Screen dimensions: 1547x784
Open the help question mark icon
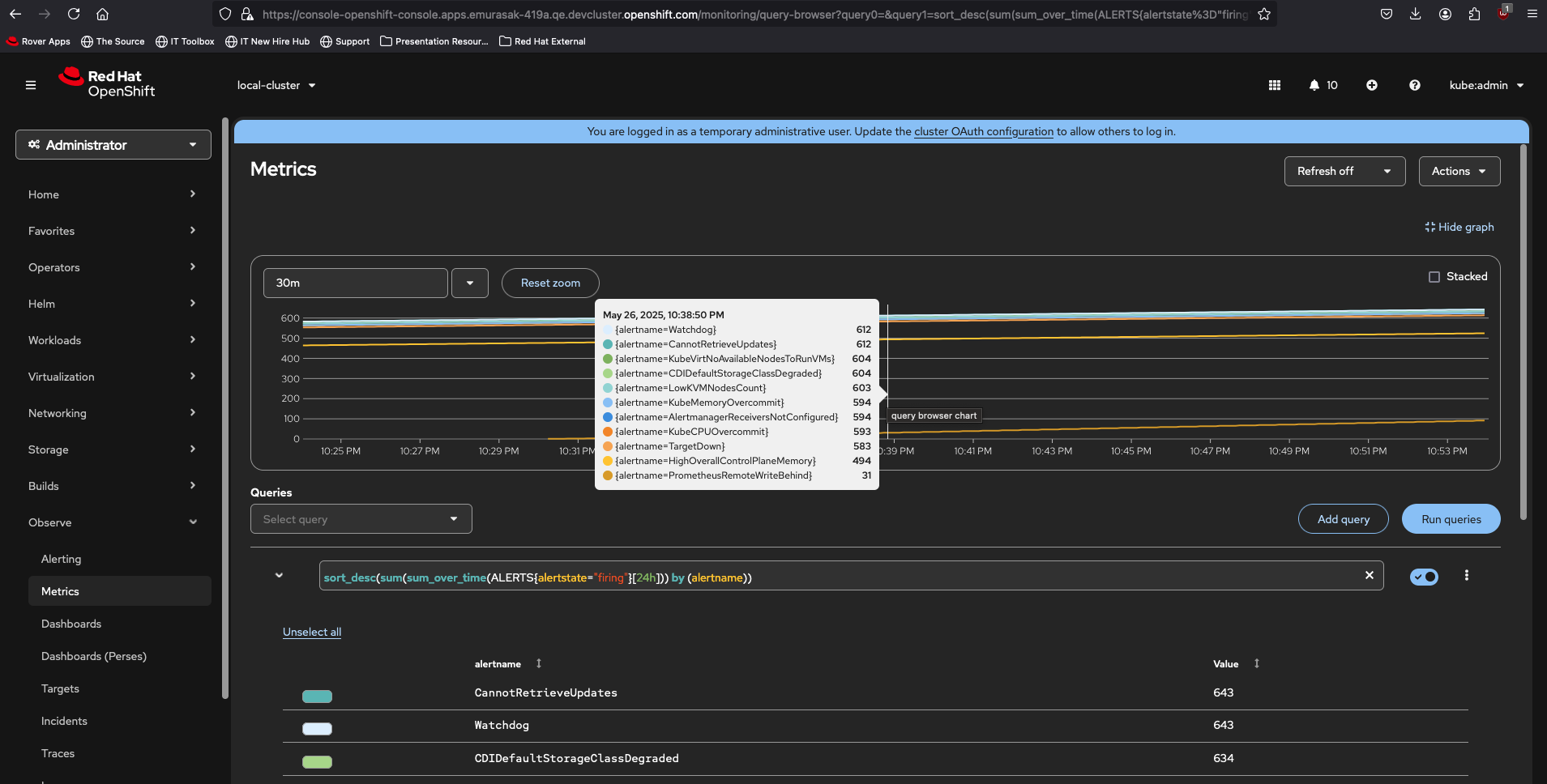1415,85
